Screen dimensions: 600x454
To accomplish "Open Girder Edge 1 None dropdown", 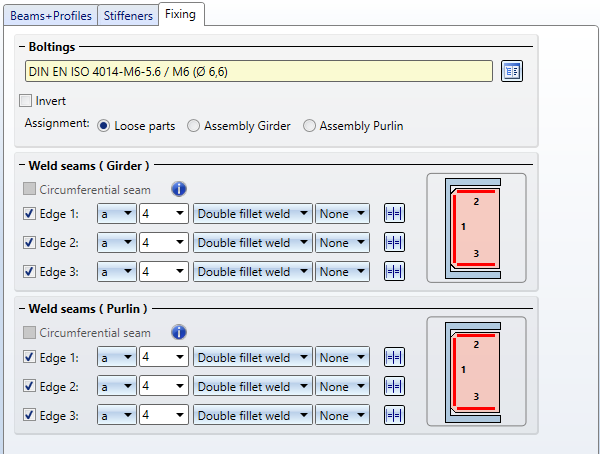I will pos(342,214).
